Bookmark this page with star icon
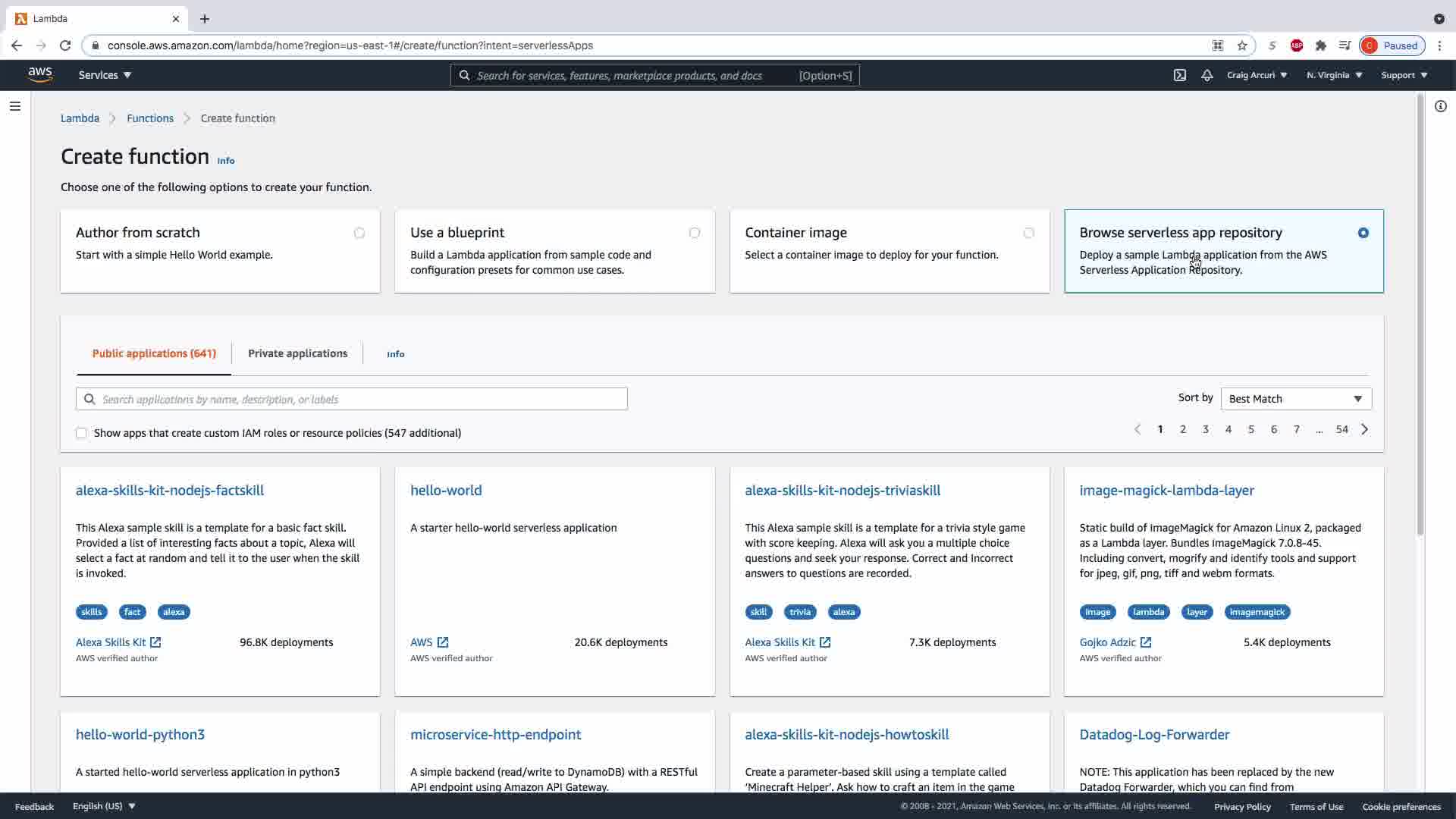The image size is (1456, 819). (1242, 45)
